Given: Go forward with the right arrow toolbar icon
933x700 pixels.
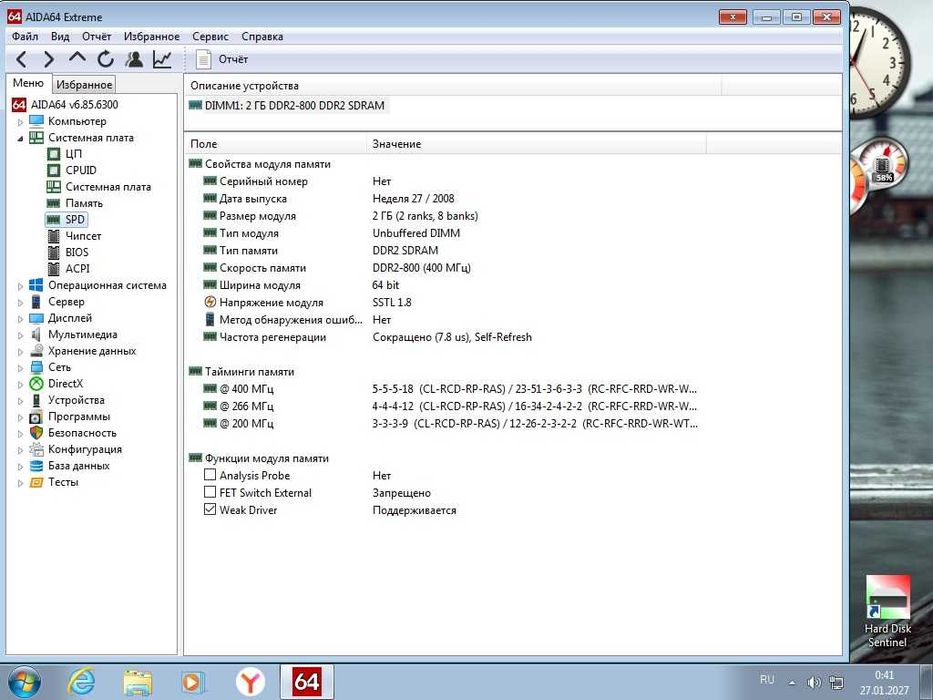Looking at the screenshot, I should tap(49, 59).
